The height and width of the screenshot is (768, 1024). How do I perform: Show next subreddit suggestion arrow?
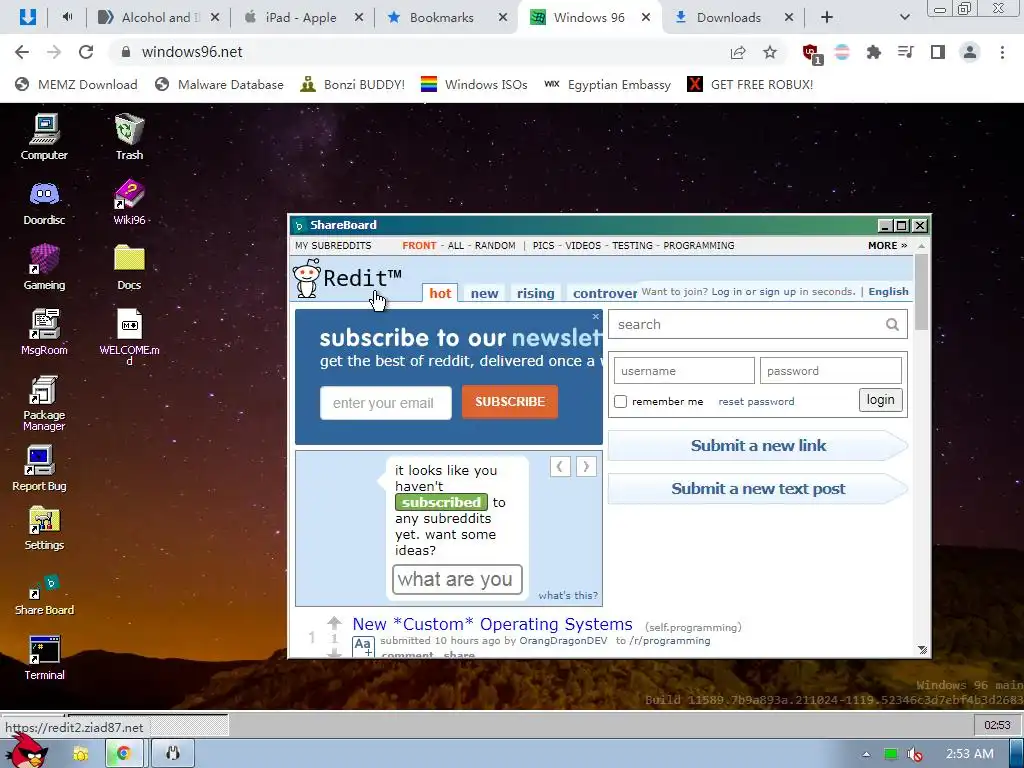(x=586, y=466)
